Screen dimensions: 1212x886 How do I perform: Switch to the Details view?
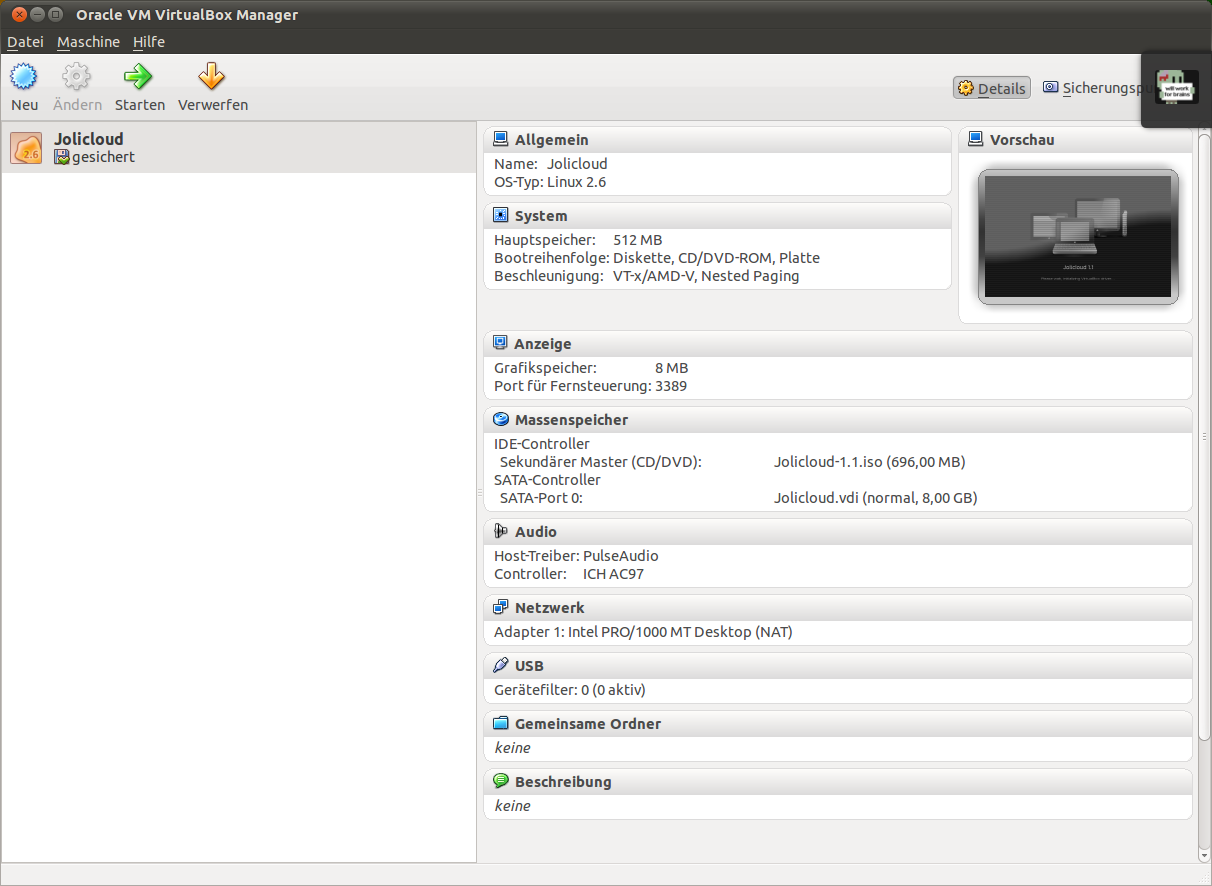(x=991, y=87)
